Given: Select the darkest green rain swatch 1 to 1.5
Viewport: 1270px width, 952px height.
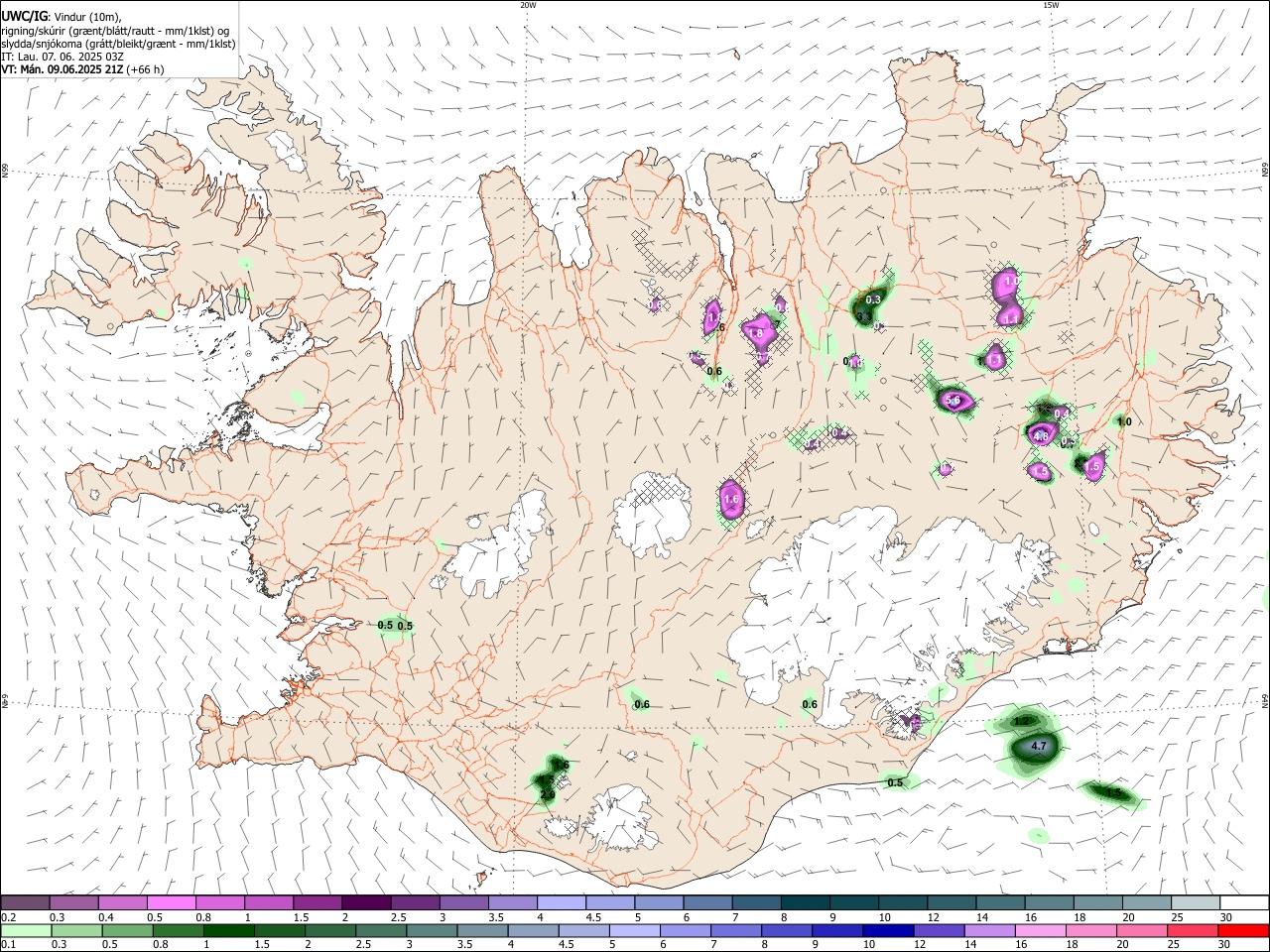Looking at the screenshot, I should pos(228,930).
